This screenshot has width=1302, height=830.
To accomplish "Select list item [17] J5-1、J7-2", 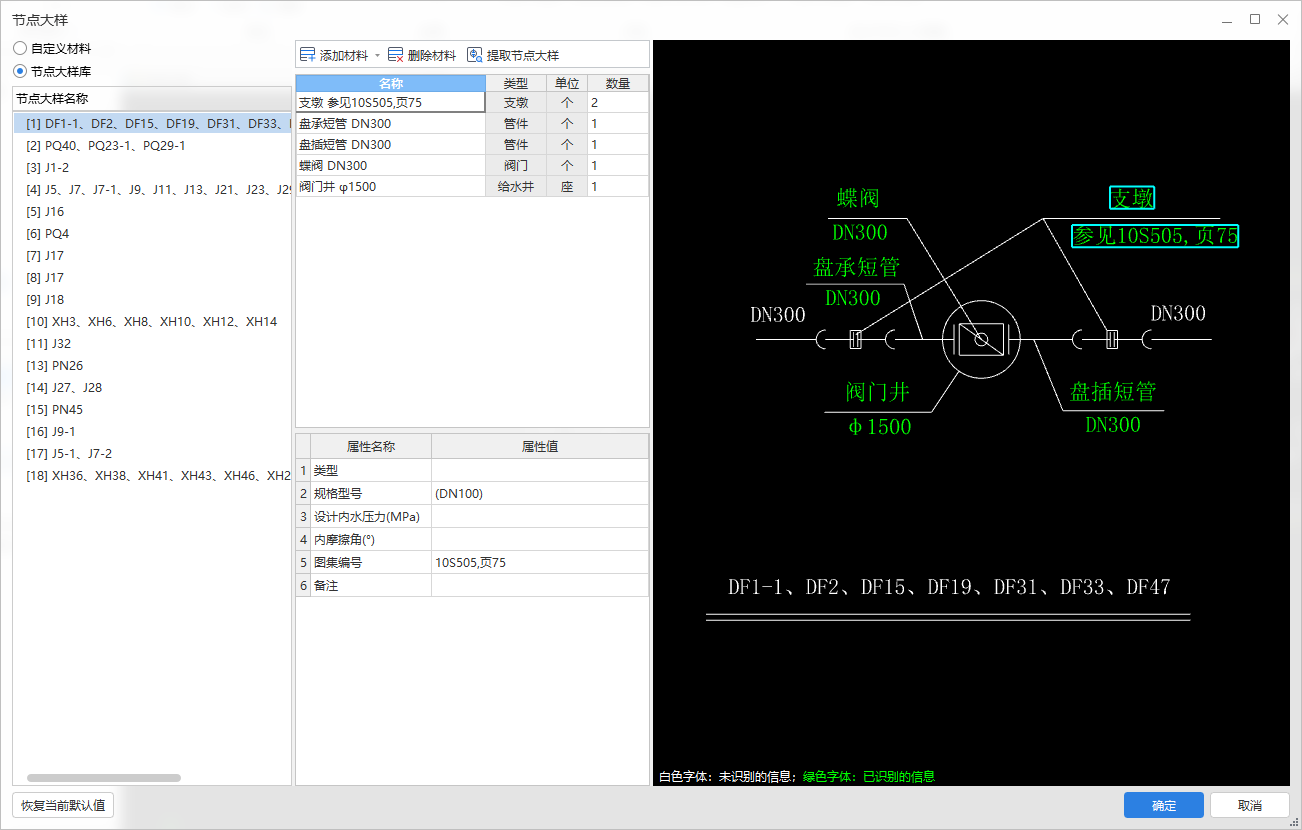I will (x=152, y=453).
